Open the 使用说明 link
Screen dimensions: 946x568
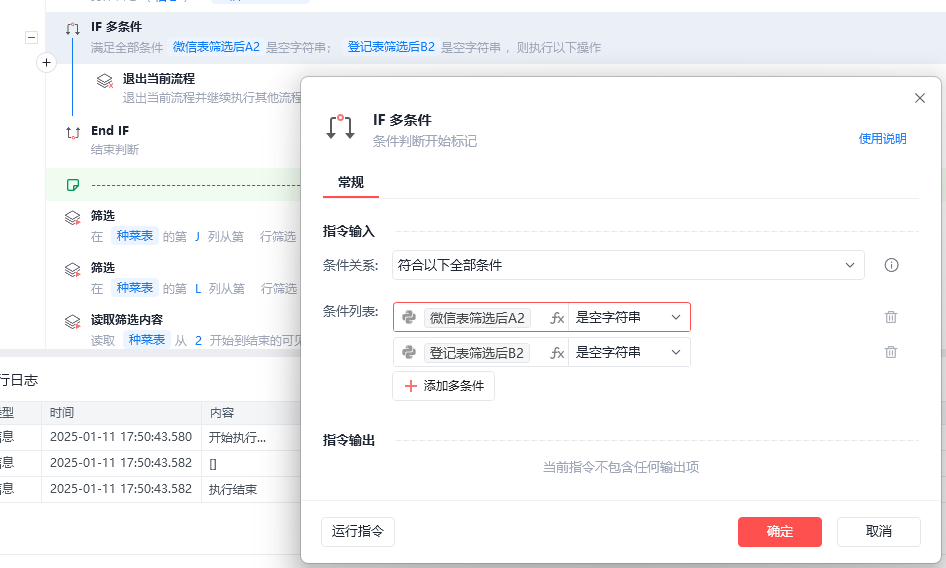coord(882,139)
